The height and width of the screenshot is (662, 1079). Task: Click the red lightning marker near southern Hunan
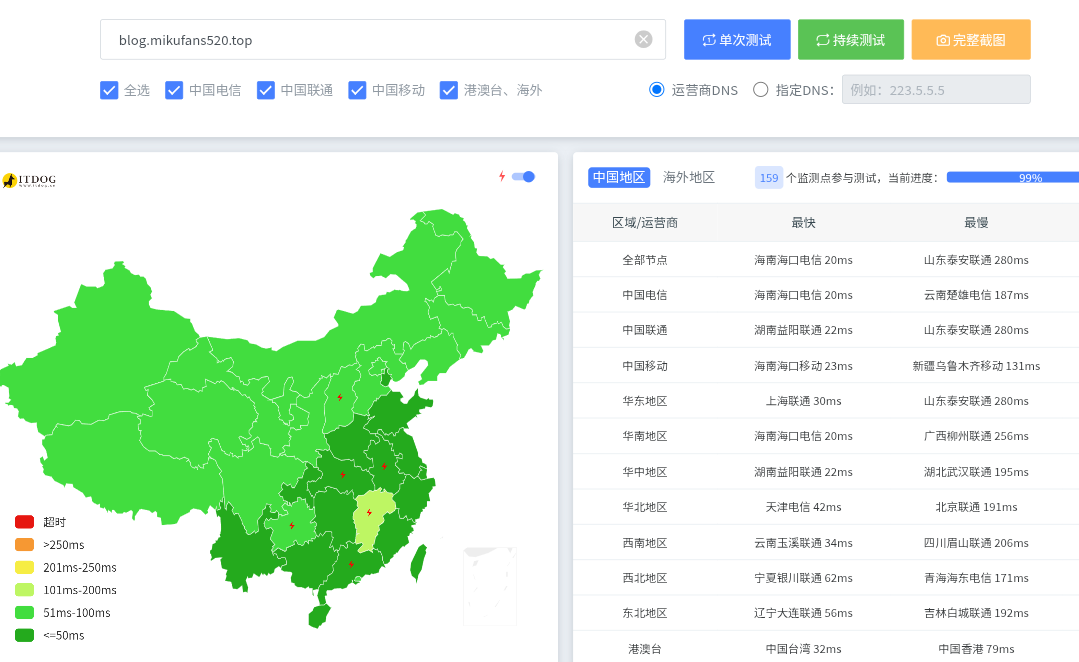[351, 565]
